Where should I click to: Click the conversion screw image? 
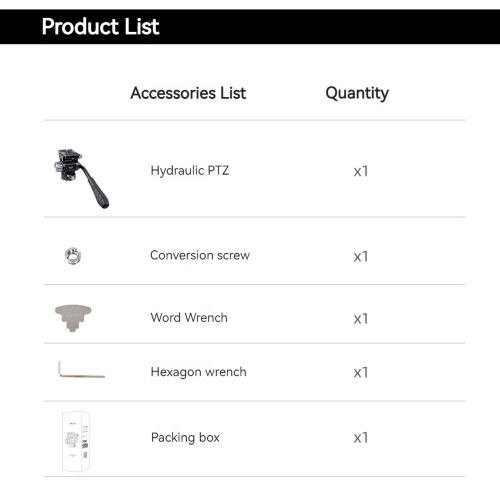pyautogui.click(x=73, y=256)
